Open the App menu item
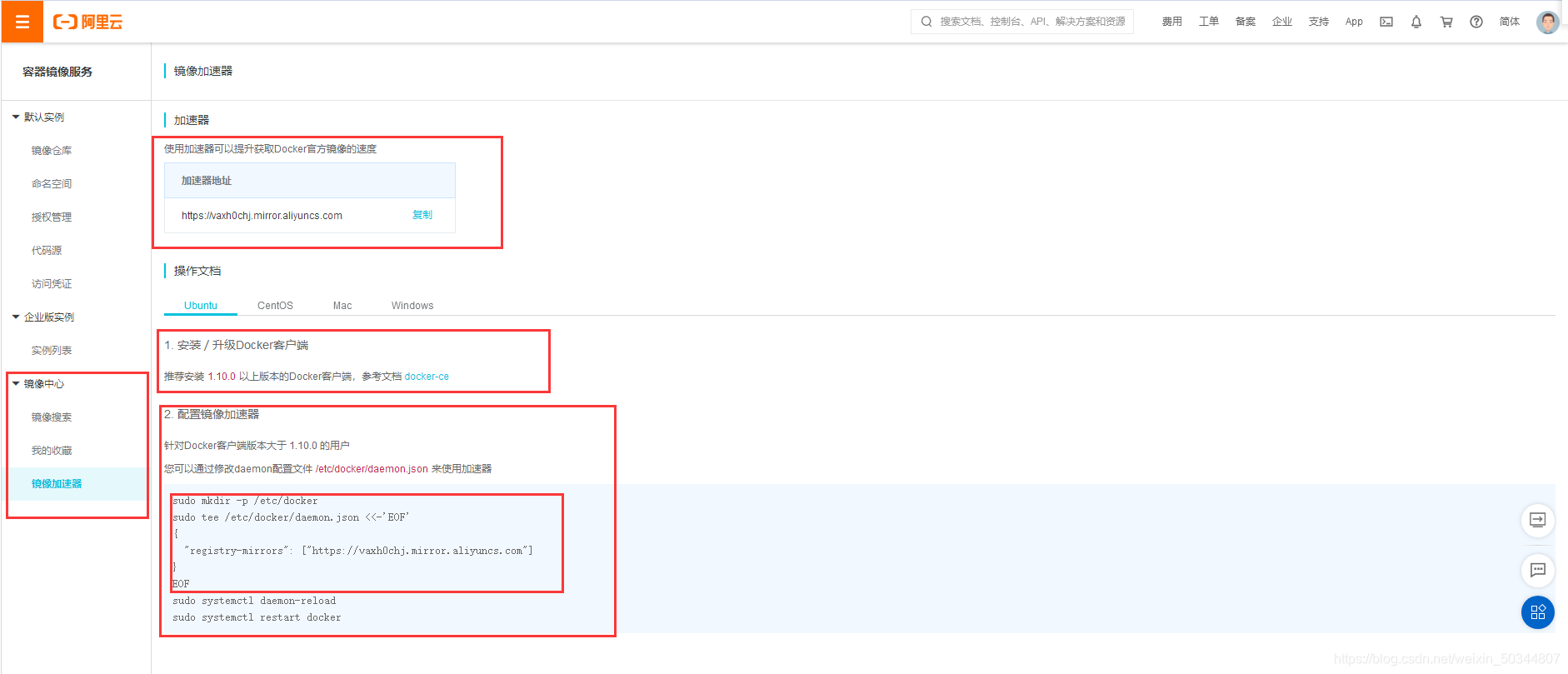Image resolution: width=1568 pixels, height=674 pixels. 1354,22
